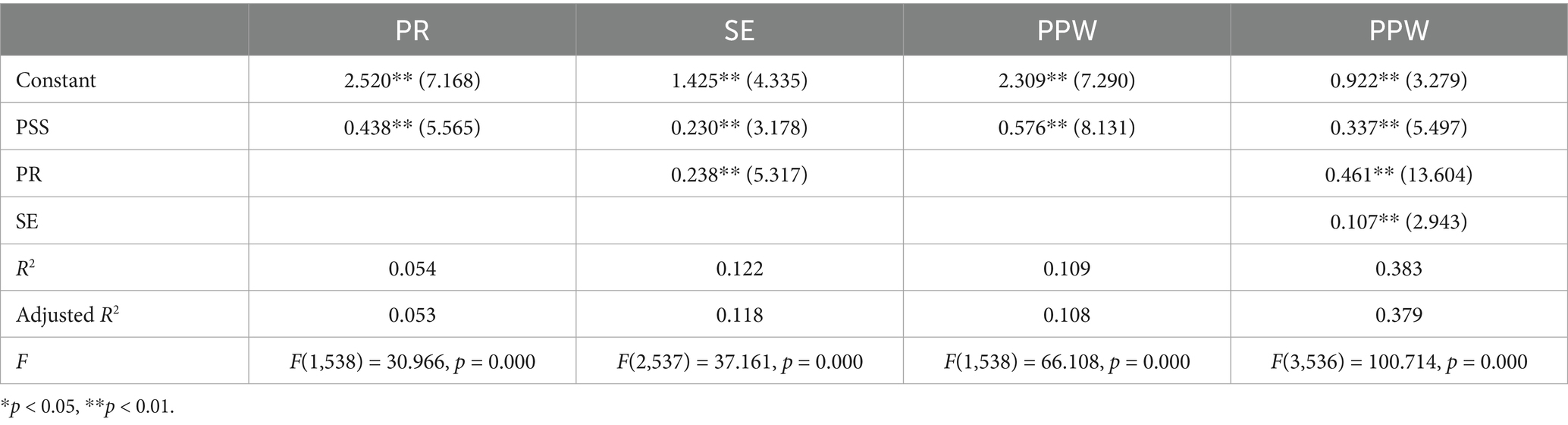
Task: Select the adjusted R² value 0.118
Action: 739,315
